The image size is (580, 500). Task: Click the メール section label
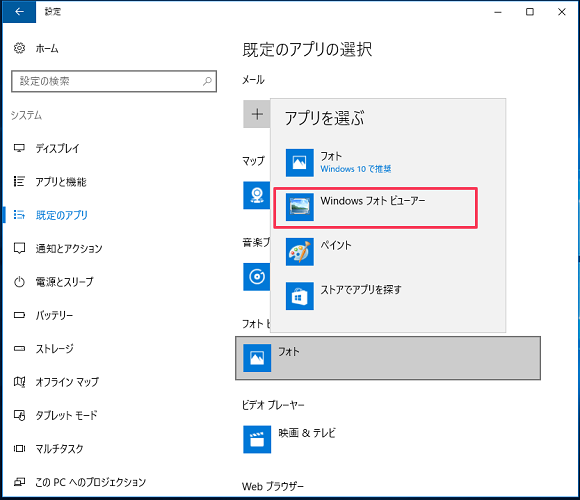253,80
